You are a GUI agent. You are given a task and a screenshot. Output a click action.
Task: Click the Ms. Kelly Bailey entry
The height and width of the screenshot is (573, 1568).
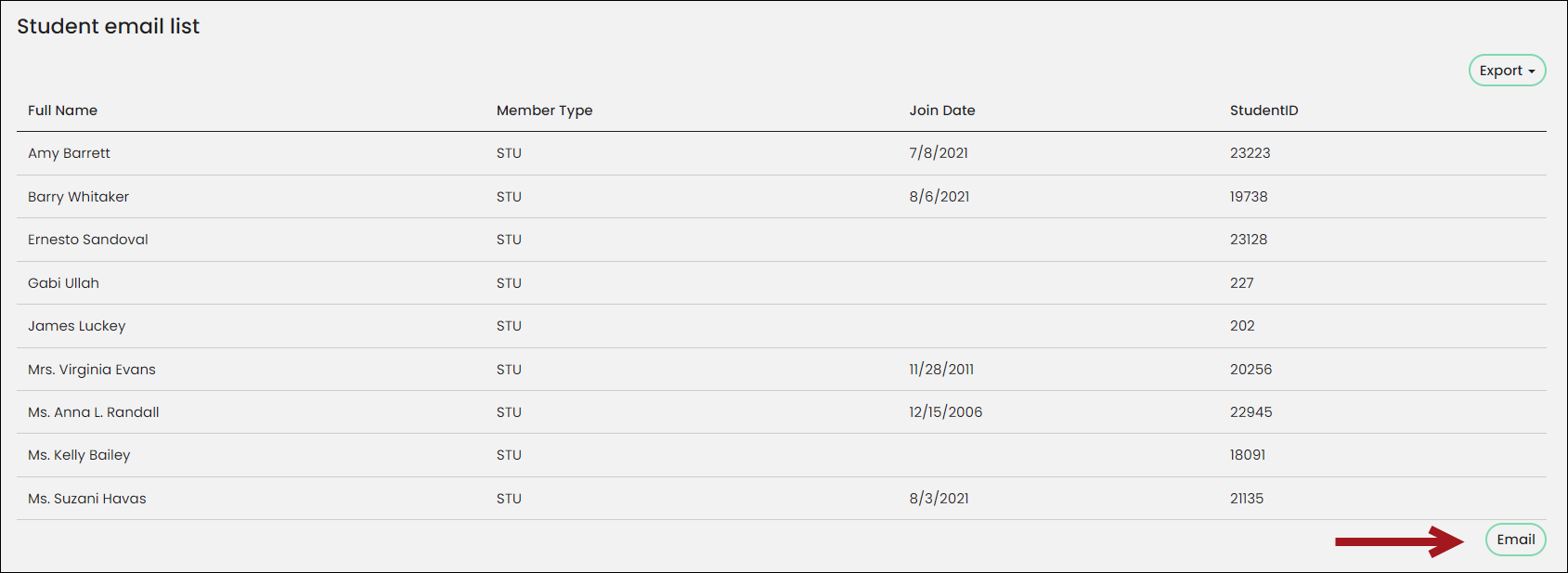79,455
